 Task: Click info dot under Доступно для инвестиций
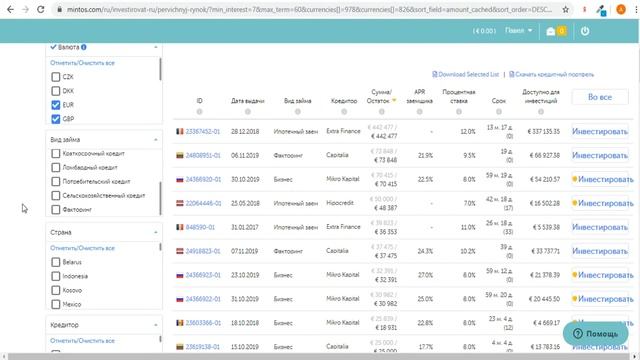point(541,111)
